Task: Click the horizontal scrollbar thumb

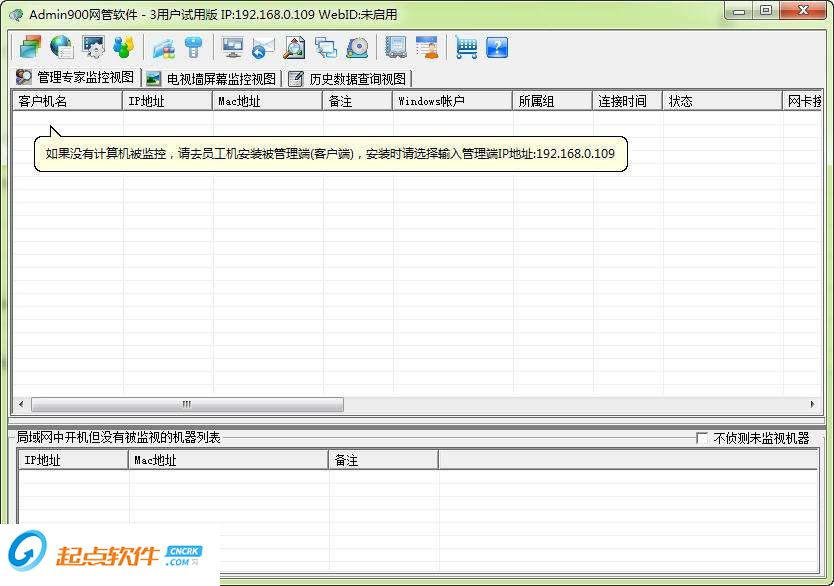Action: [187, 404]
